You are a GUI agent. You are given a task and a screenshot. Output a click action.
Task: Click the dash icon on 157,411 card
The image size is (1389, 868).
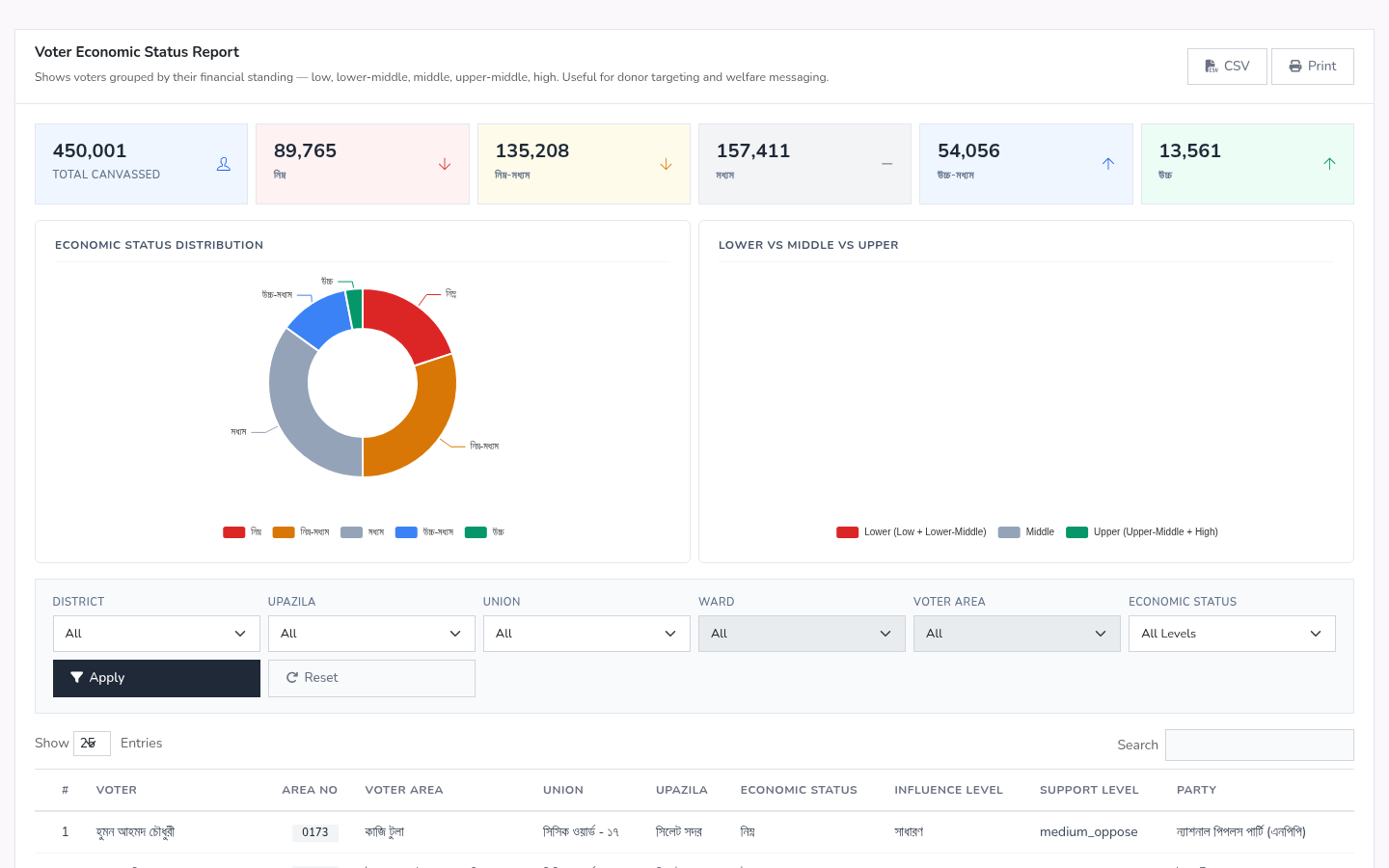coord(886,164)
